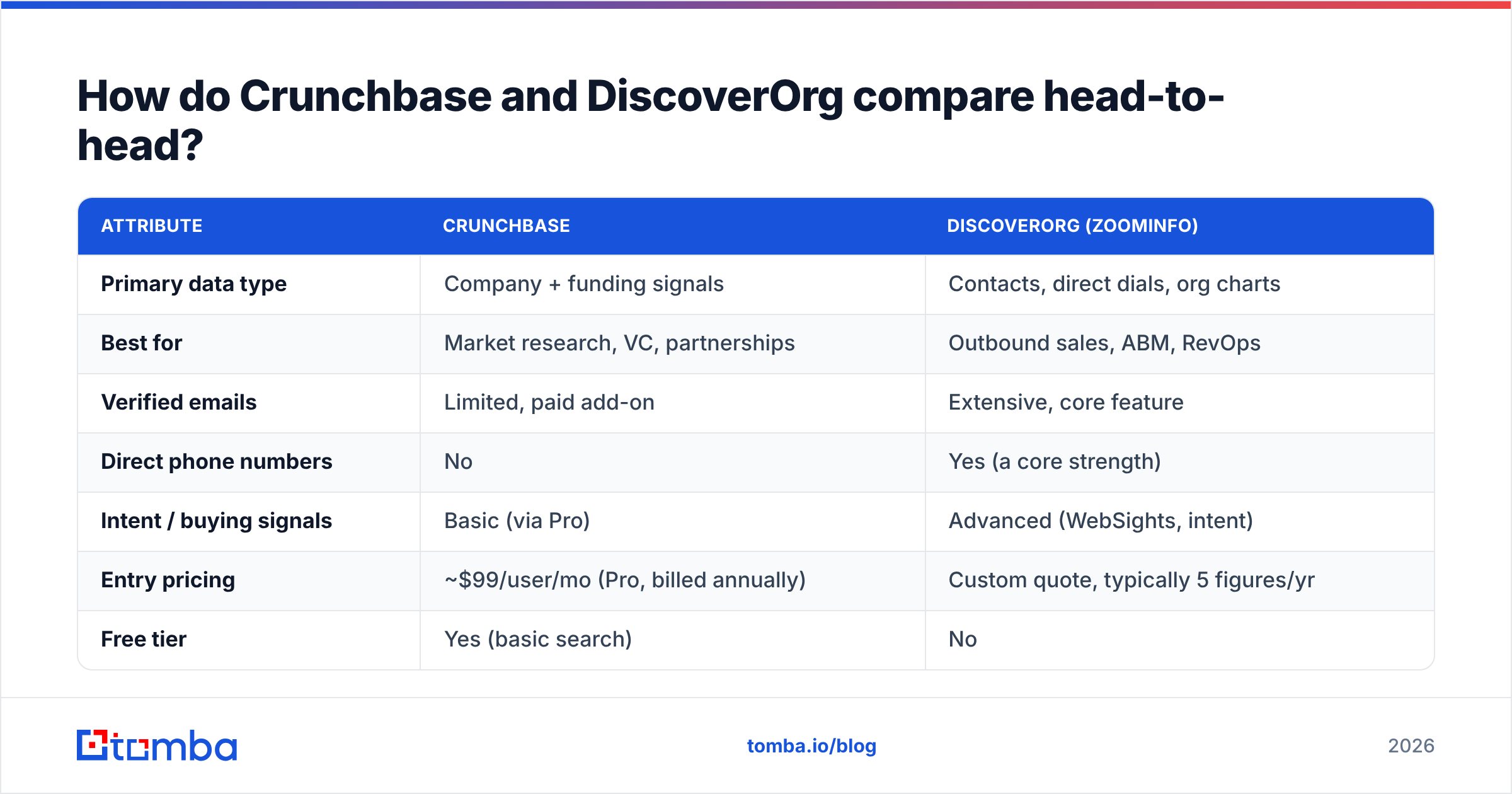The height and width of the screenshot is (794, 1512).
Task: Select 'Extensive, core feature' cell
Action: click(1067, 403)
